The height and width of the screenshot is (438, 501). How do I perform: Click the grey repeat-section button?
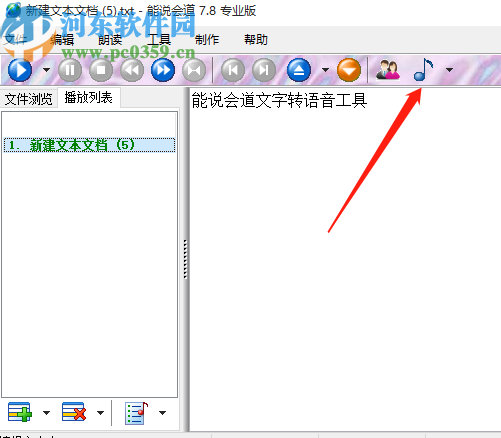(194, 70)
